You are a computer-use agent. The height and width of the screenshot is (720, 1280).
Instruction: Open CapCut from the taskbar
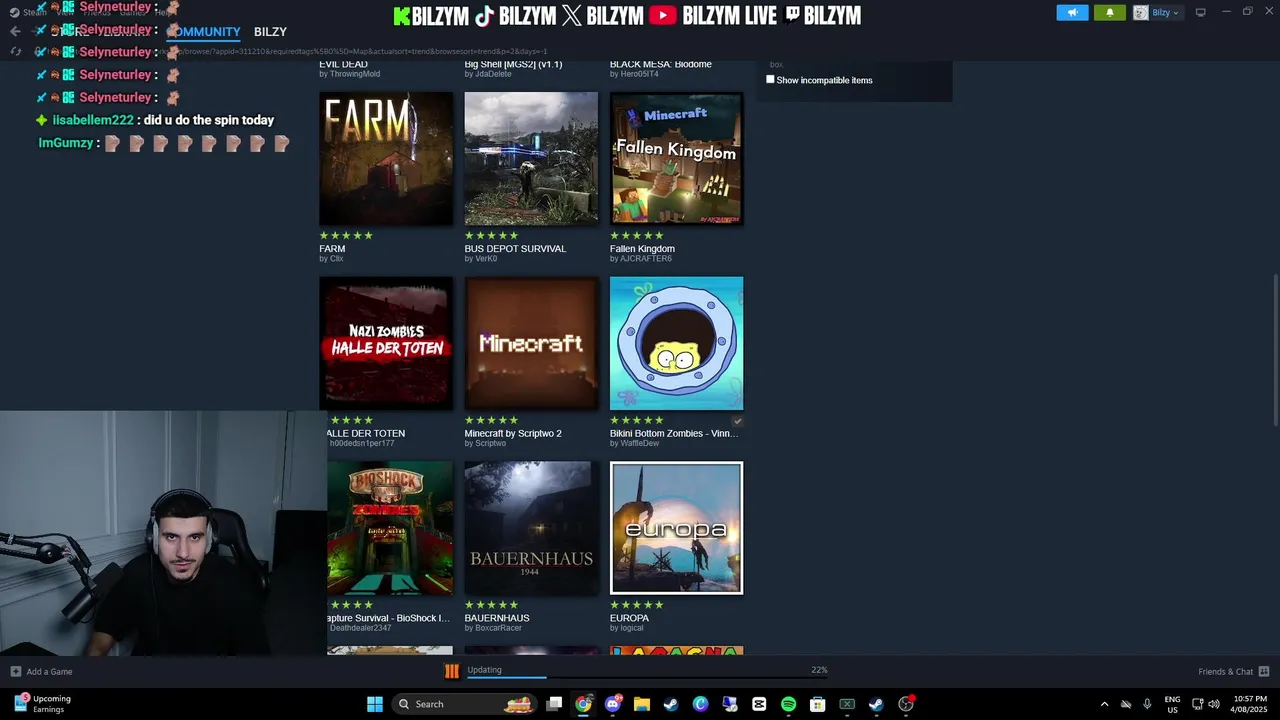coord(759,704)
